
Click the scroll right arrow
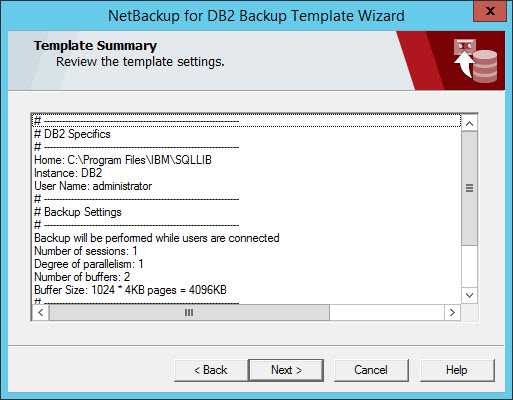452,313
